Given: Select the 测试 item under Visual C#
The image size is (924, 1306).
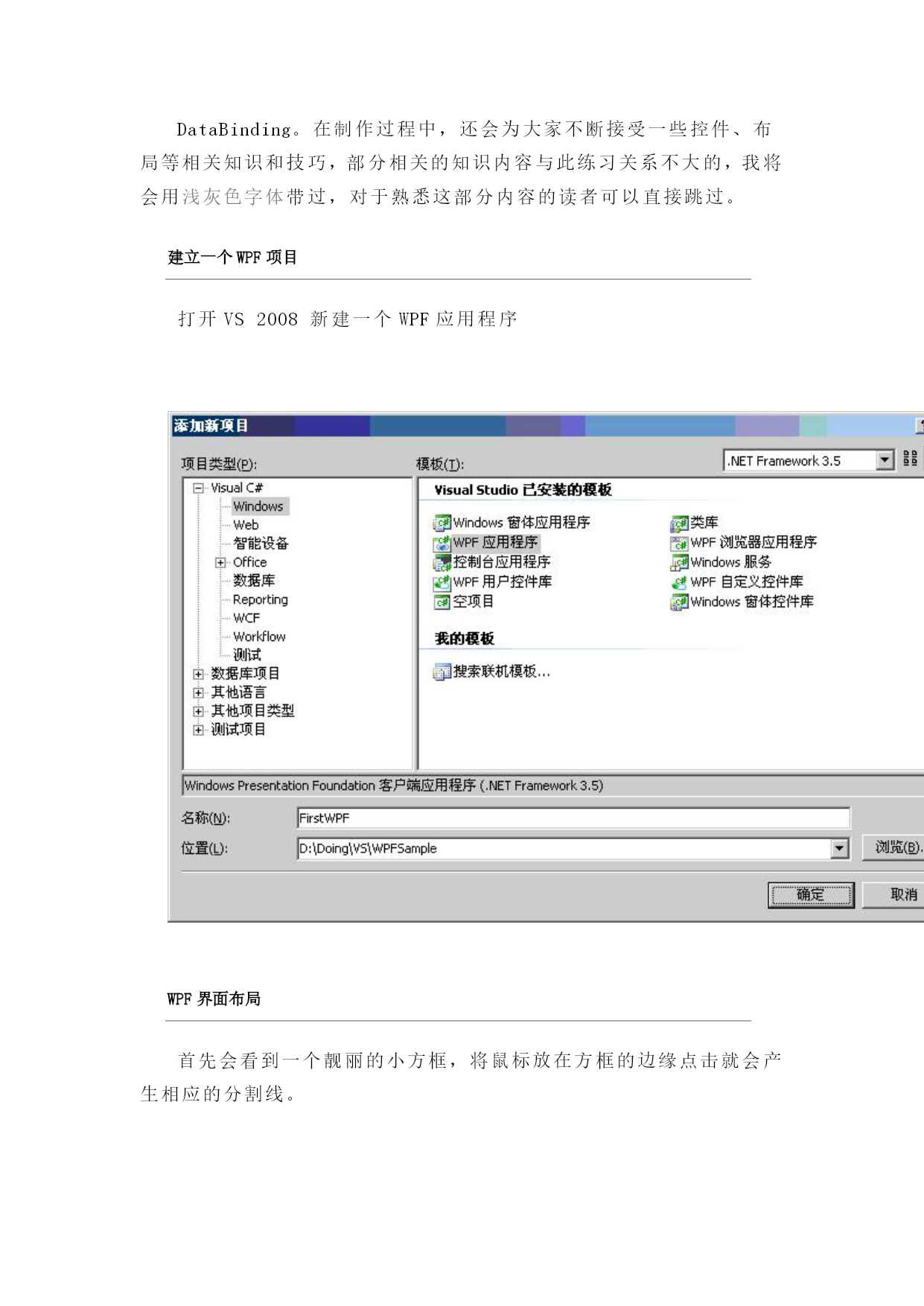Looking at the screenshot, I should (x=247, y=655).
